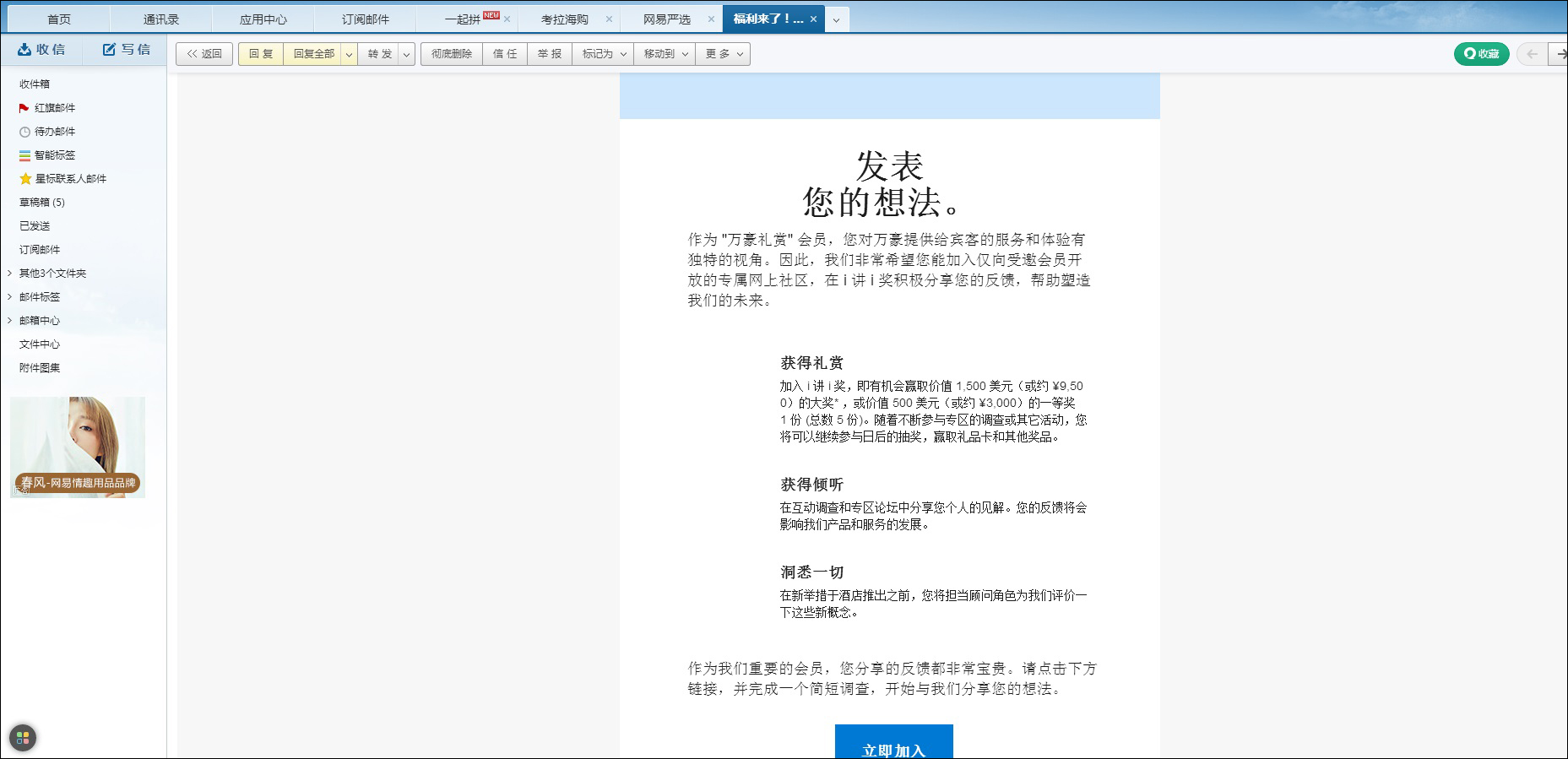Screen dimensions: 1568x759
Task: Open the dropdown arrow next to 回复全部
Action: (349, 54)
